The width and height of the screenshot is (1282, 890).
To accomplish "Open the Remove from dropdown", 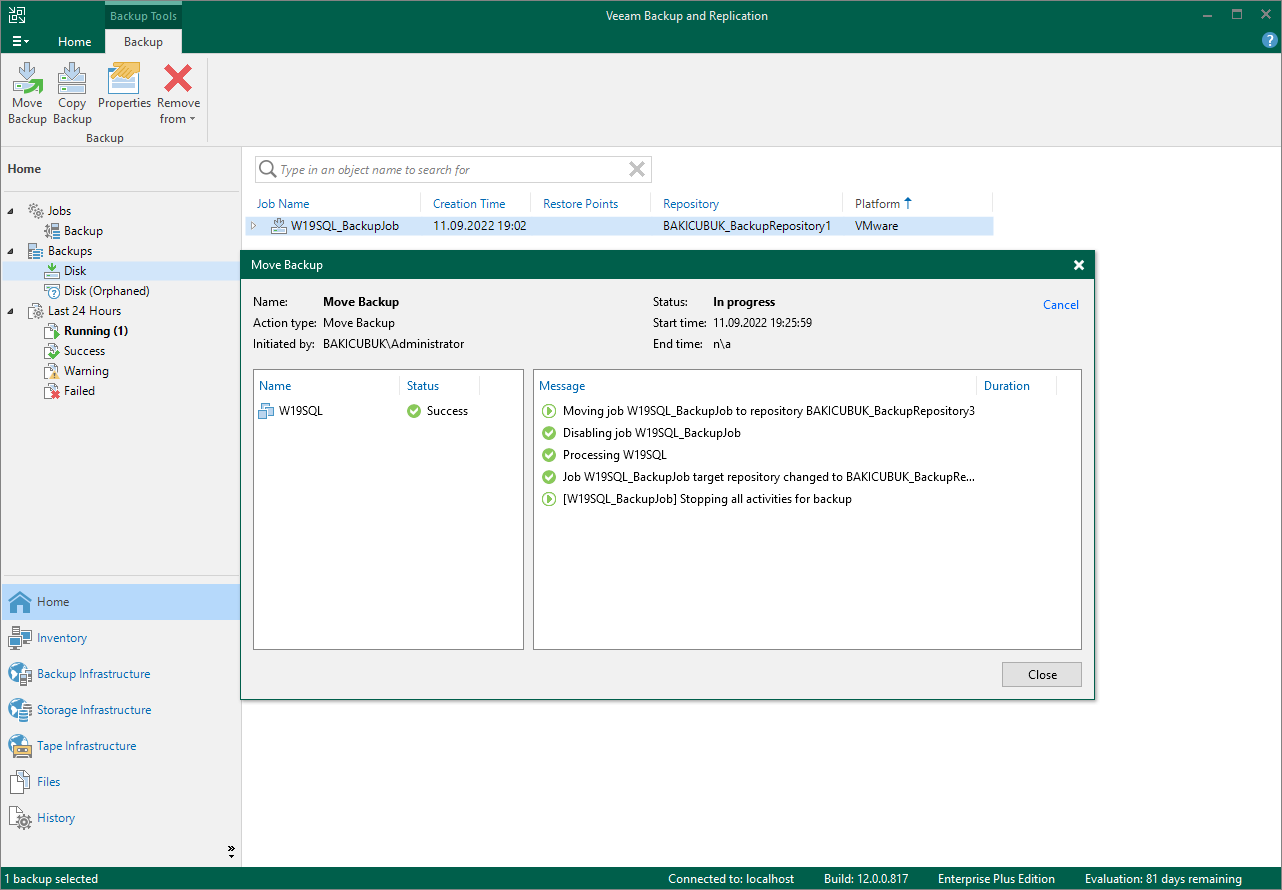I will coord(178,94).
